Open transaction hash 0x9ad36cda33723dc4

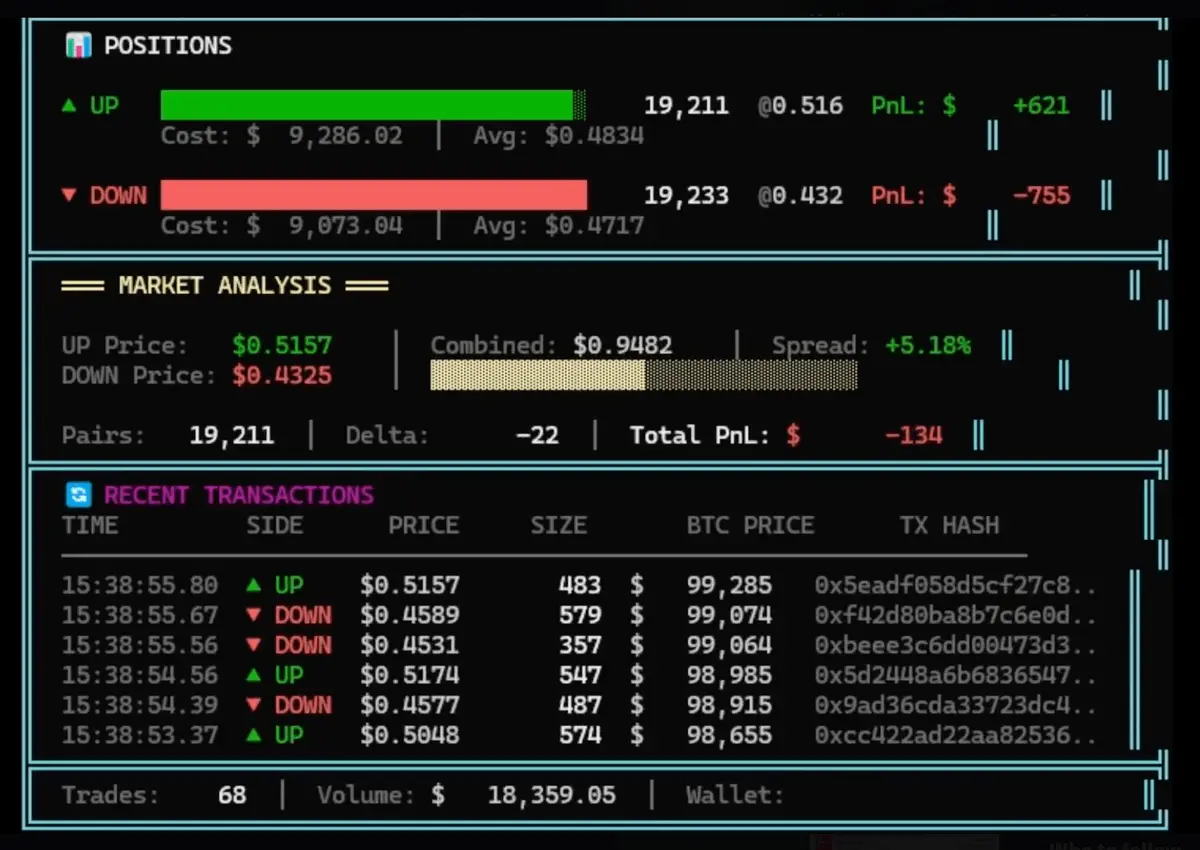(x=956, y=705)
